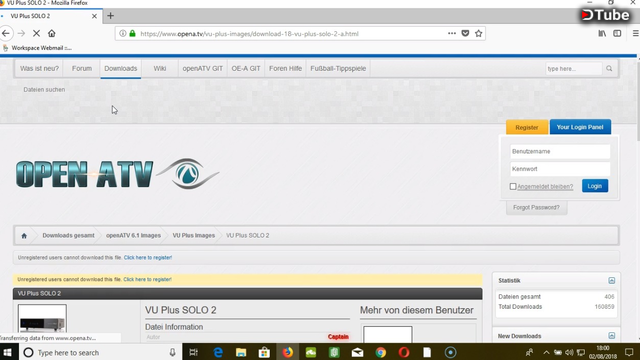
Task: Click register link in the yellow notice
Action: click(x=147, y=280)
